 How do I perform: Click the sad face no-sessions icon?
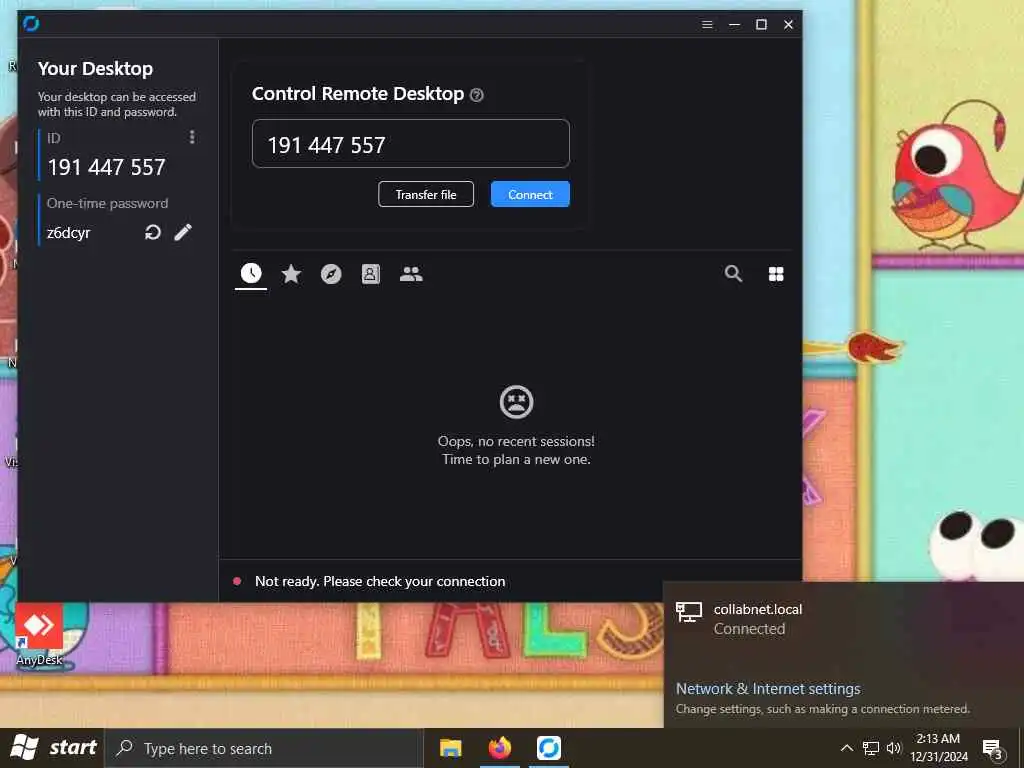pos(517,402)
